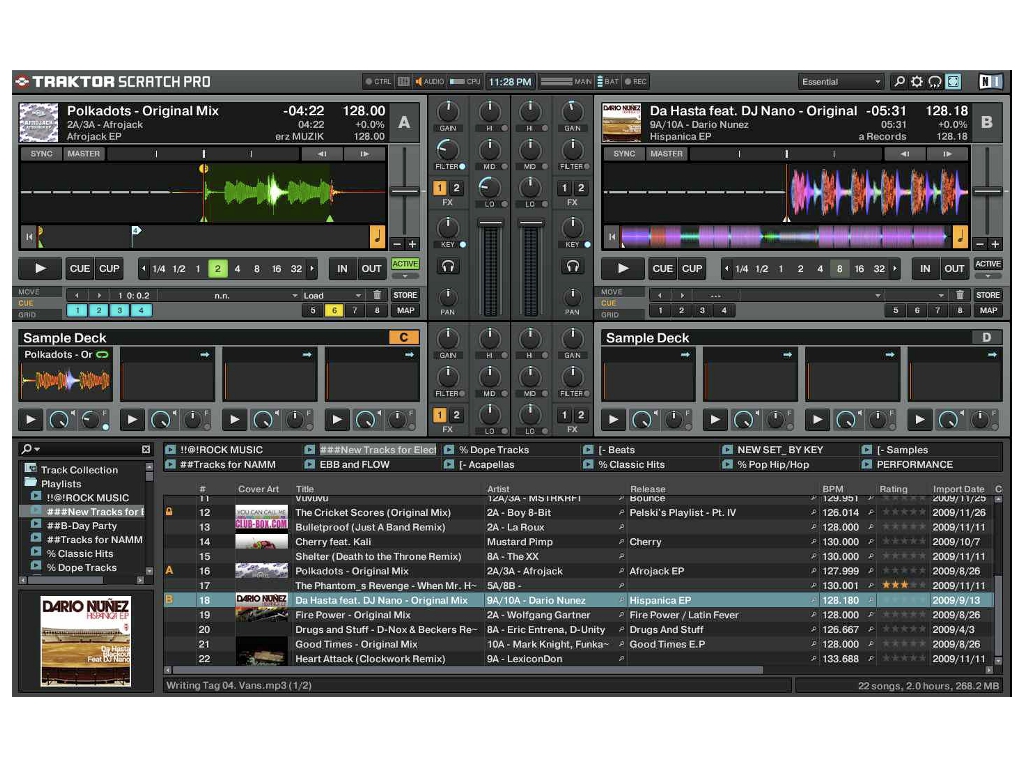
Task: Toggle SYNC on Deck B
Action: tap(624, 154)
